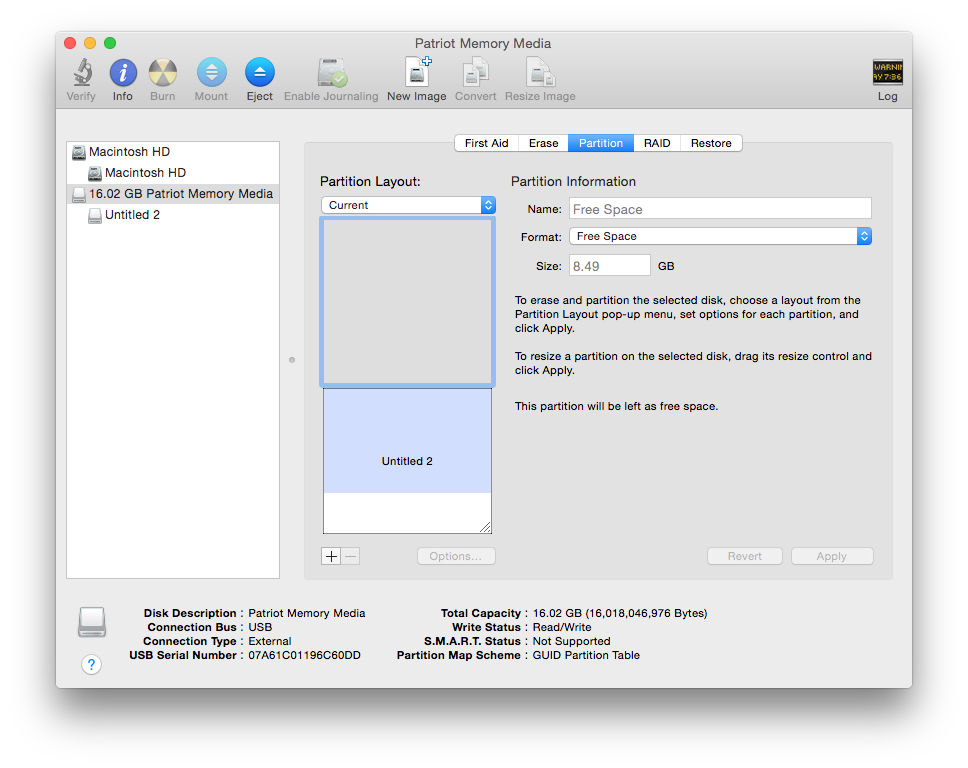The height and width of the screenshot is (768, 968).
Task: Click the Mount toolbar icon
Action: [211, 73]
